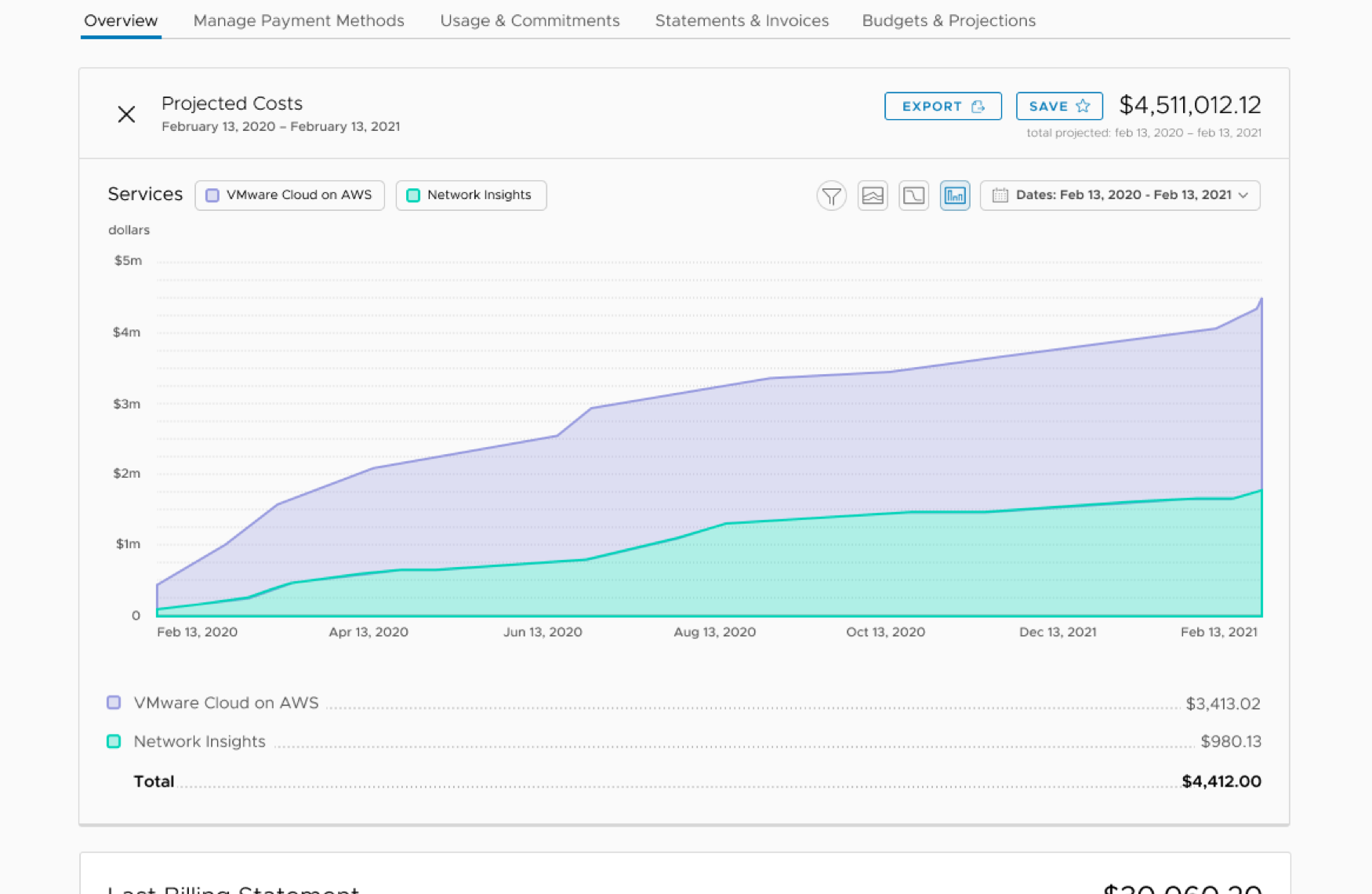
Task: Open Budgets & Projections tab
Action: click(x=949, y=20)
